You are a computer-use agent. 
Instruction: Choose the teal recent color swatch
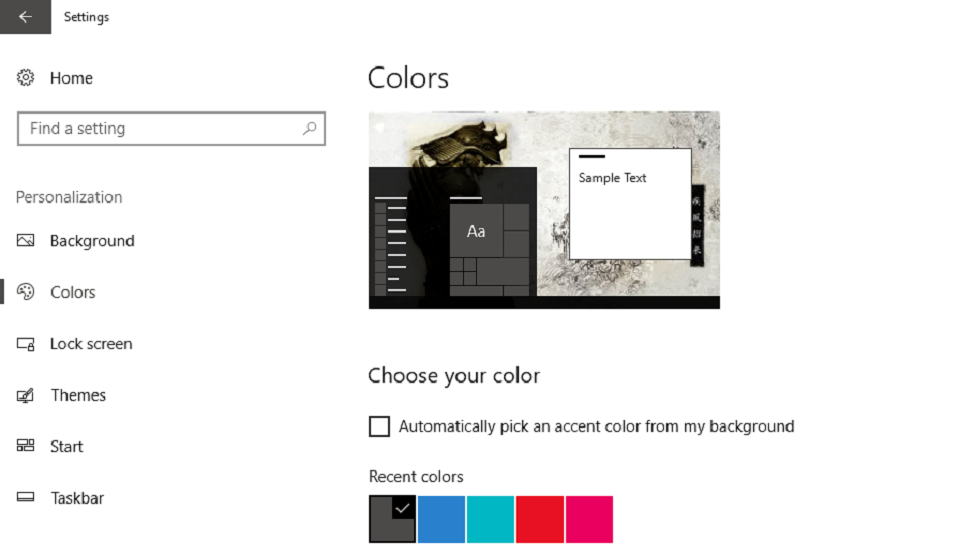tap(490, 519)
